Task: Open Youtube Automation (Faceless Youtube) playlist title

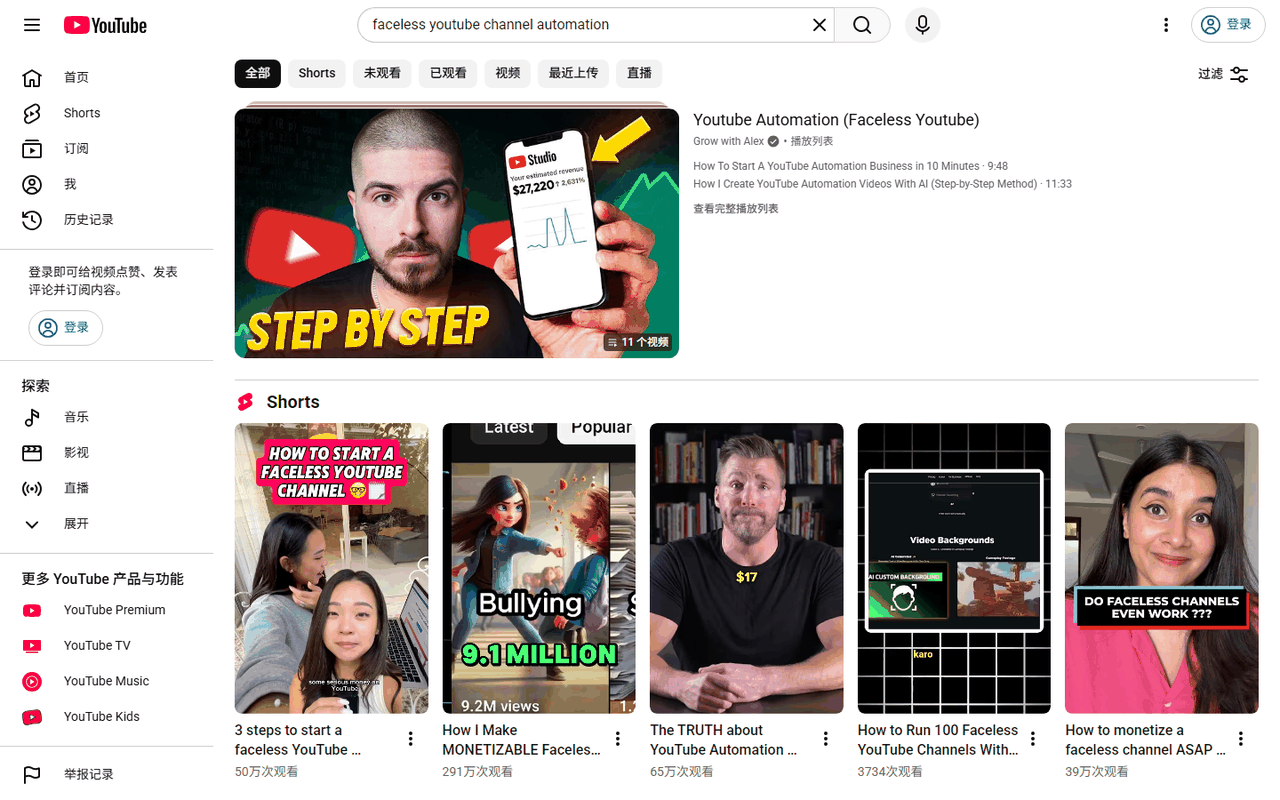Action: click(x=836, y=120)
